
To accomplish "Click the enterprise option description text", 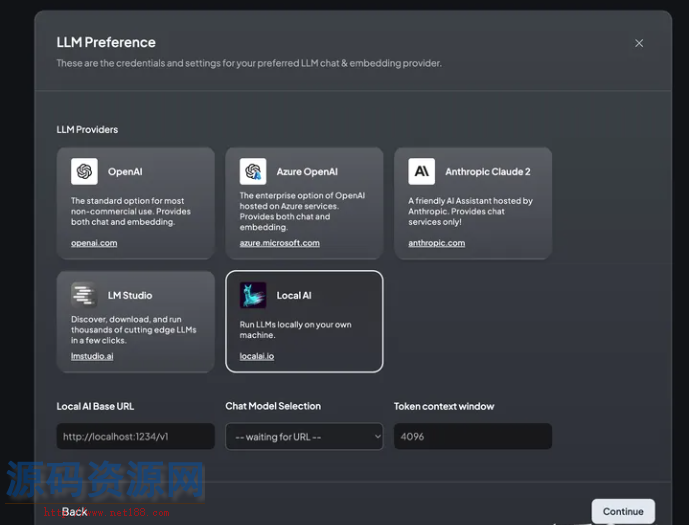I will (302, 211).
